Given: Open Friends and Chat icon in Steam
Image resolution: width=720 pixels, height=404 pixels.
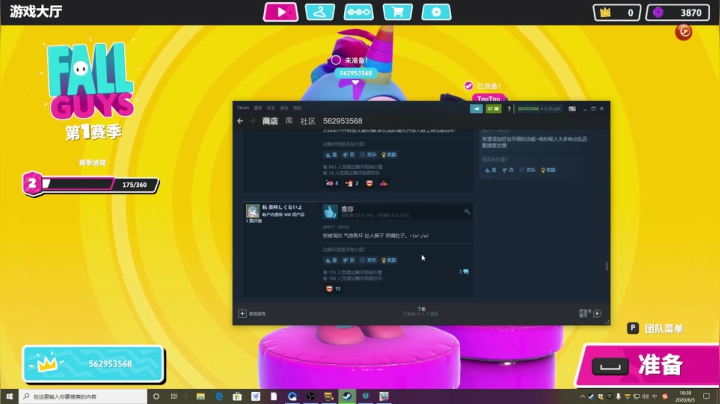Looking at the screenshot, I should (x=597, y=314).
